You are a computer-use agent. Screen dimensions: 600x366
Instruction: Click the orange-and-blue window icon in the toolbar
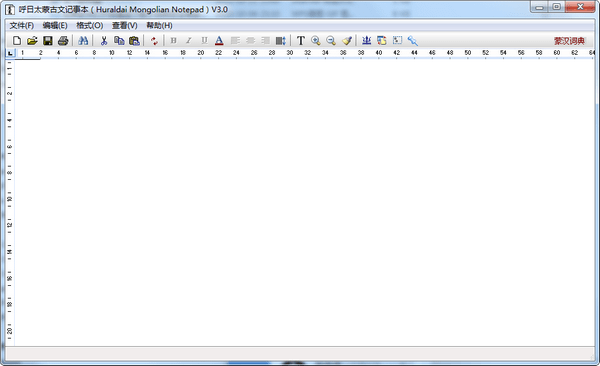[x=382, y=41]
